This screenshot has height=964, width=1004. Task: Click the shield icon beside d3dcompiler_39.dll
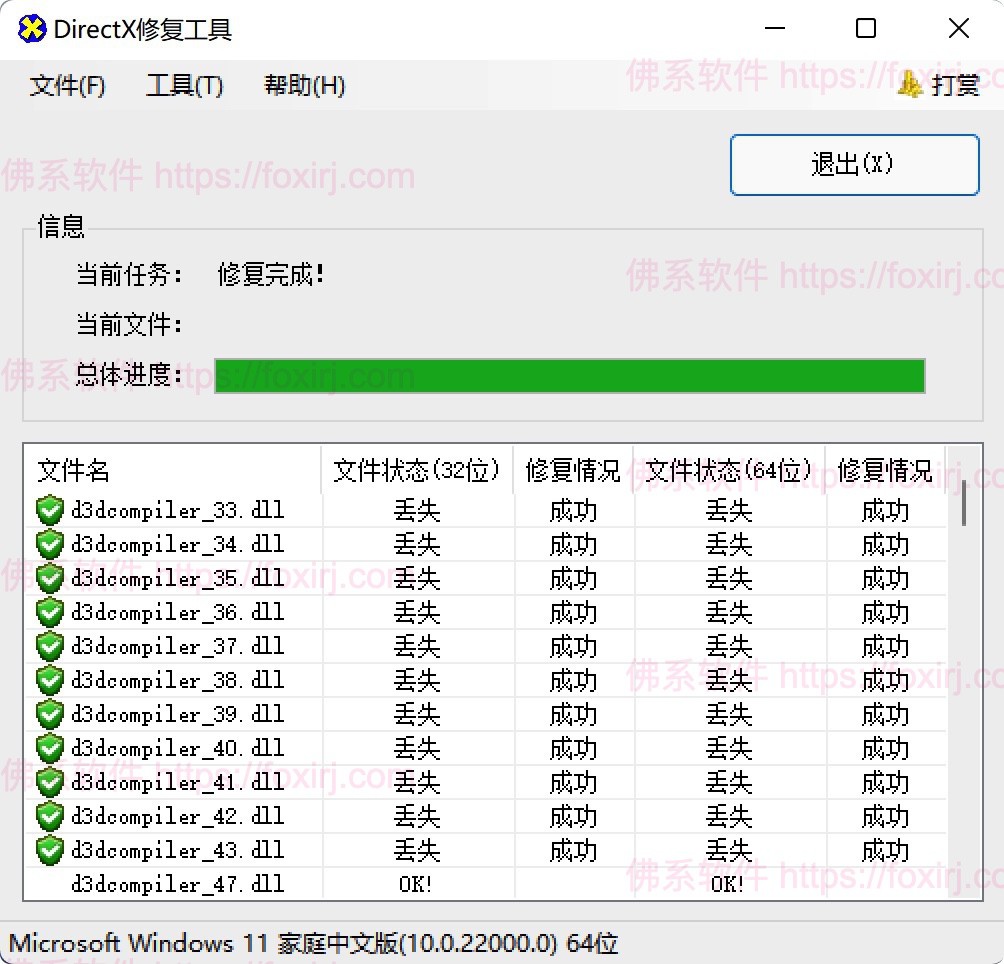[50, 715]
